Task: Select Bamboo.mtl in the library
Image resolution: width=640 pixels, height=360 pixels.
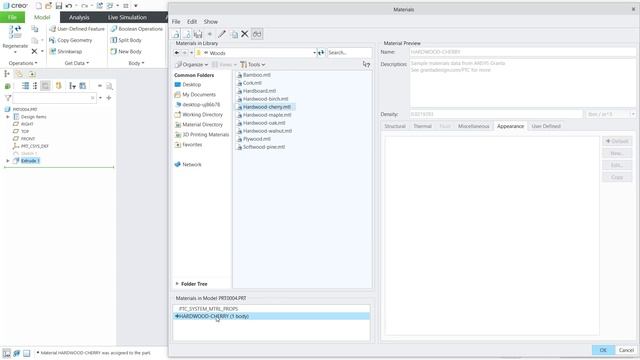Action: [x=254, y=75]
